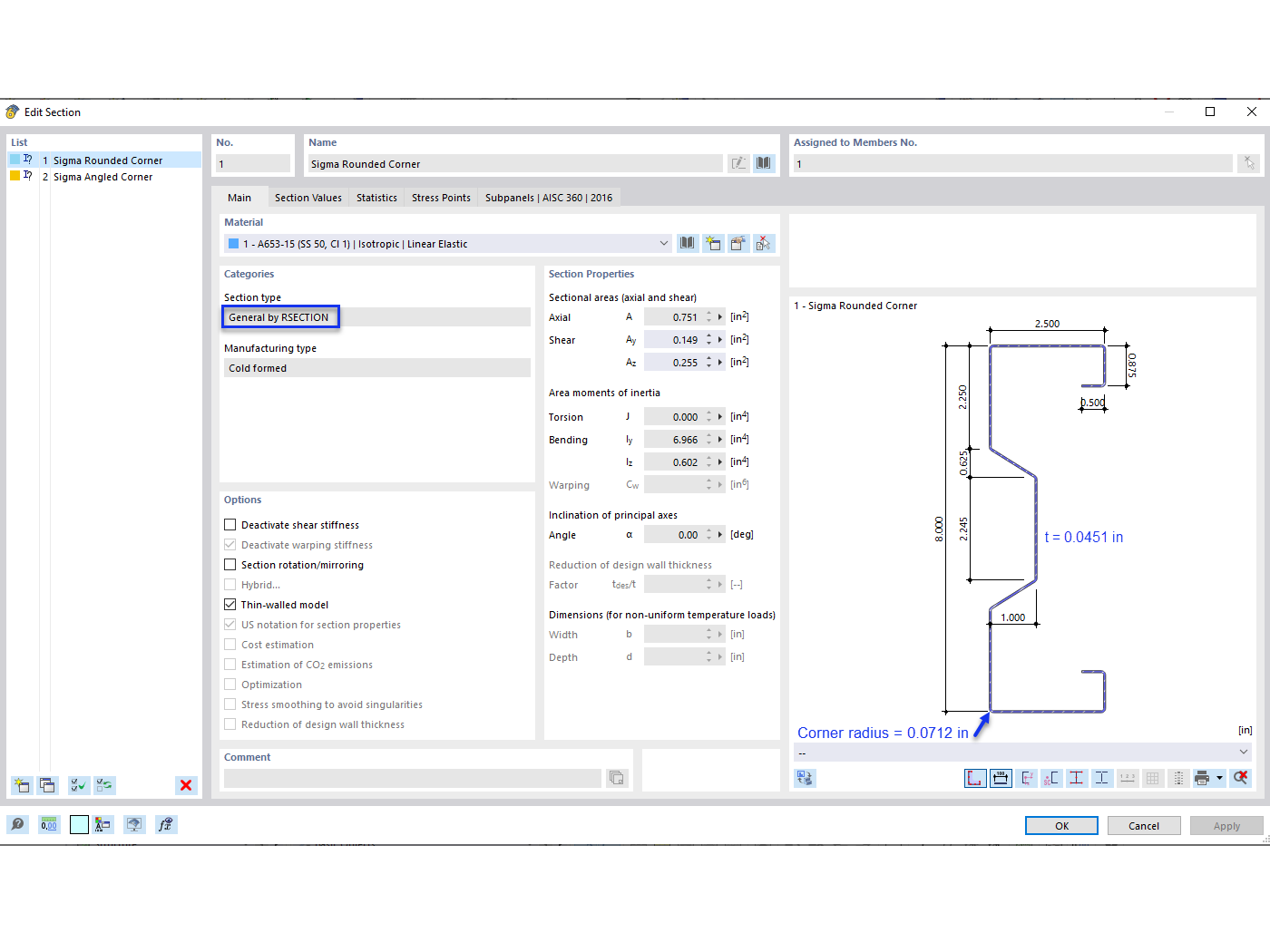The width and height of the screenshot is (1270, 952).
Task: Click the Apply button
Action: [1226, 825]
